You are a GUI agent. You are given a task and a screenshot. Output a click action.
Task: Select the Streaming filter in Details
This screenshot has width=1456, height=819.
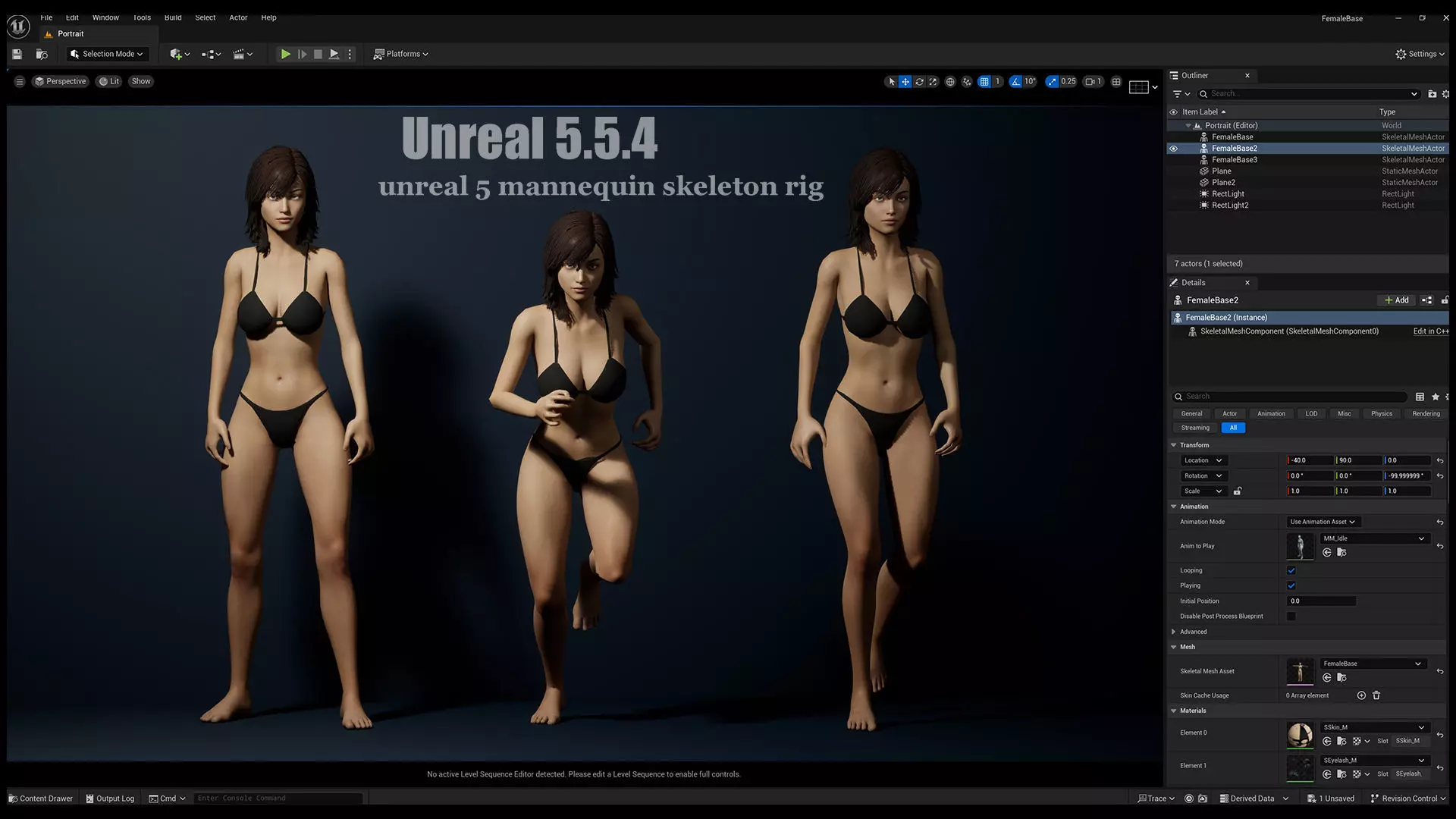click(1195, 428)
